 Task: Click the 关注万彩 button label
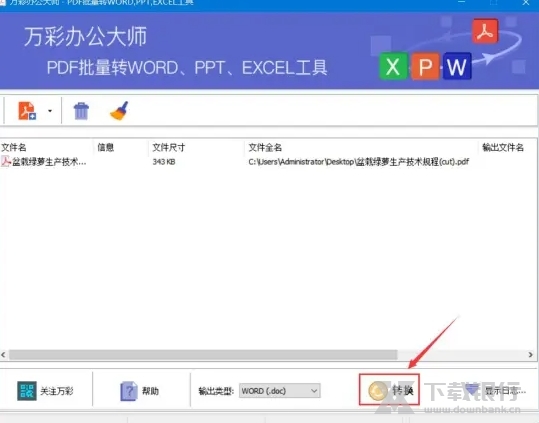(x=57, y=391)
